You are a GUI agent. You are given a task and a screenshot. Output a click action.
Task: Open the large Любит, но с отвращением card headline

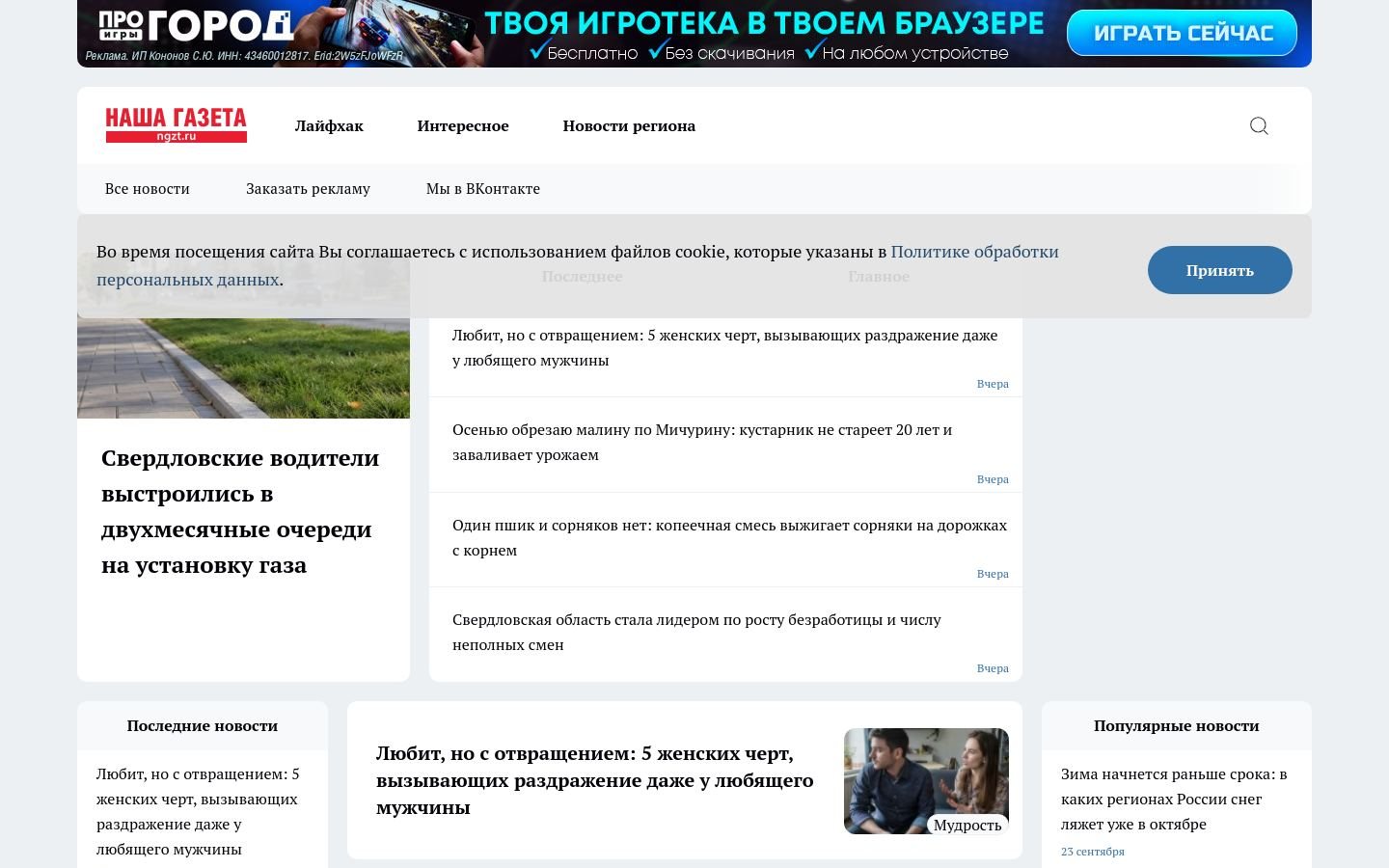point(595,780)
